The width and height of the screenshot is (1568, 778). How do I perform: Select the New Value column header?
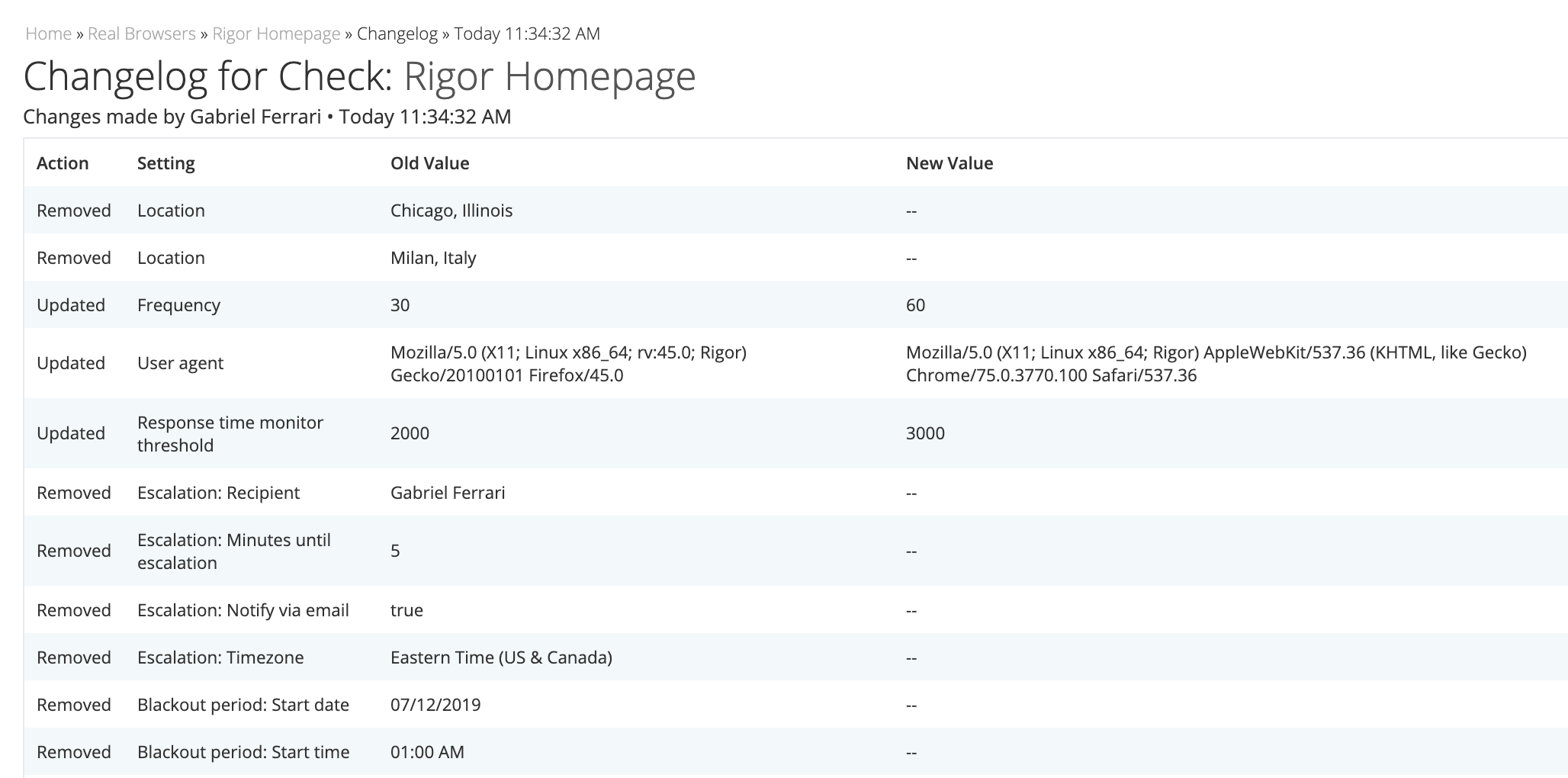pos(949,163)
